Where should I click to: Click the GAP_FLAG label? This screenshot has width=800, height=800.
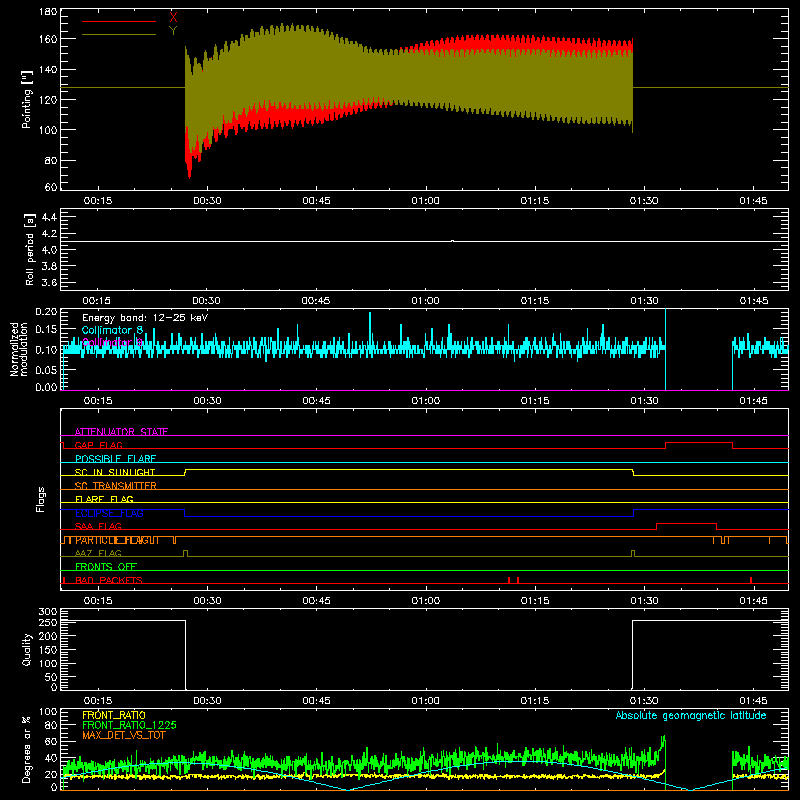pos(98,445)
